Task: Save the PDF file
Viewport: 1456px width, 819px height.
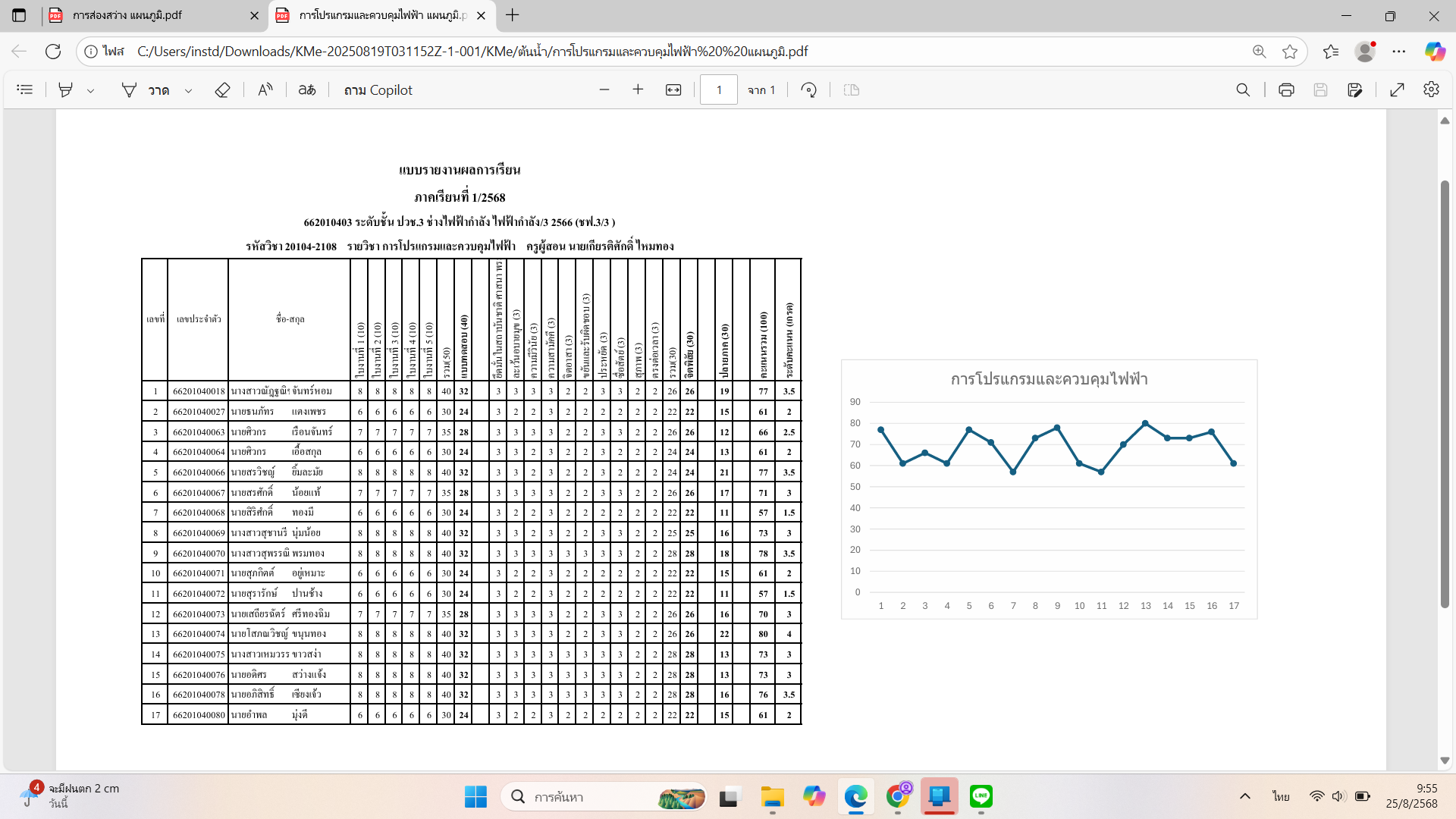Action: point(1320,89)
